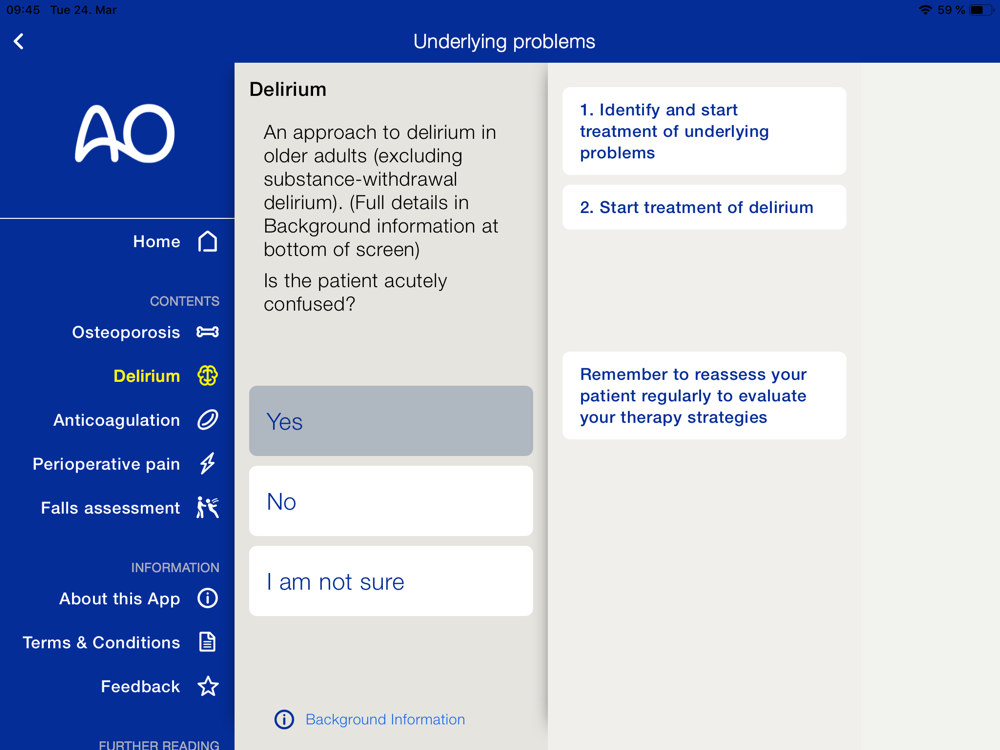The width and height of the screenshot is (1000, 750).
Task: Tap the 'An approach to delirium' description text
Action: click(x=381, y=191)
